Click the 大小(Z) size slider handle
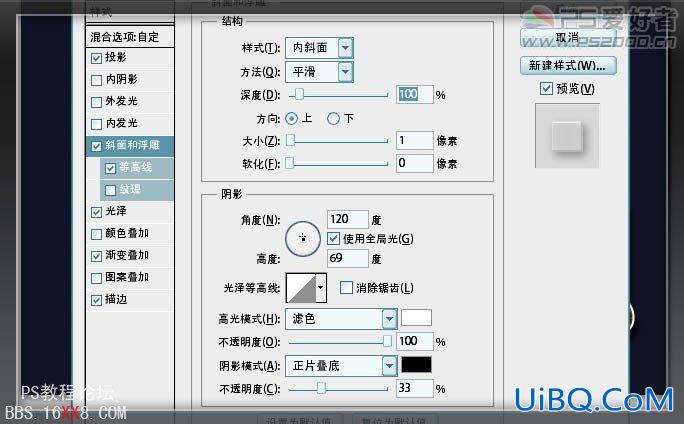Image resolution: width=684 pixels, height=424 pixels. tap(290, 140)
